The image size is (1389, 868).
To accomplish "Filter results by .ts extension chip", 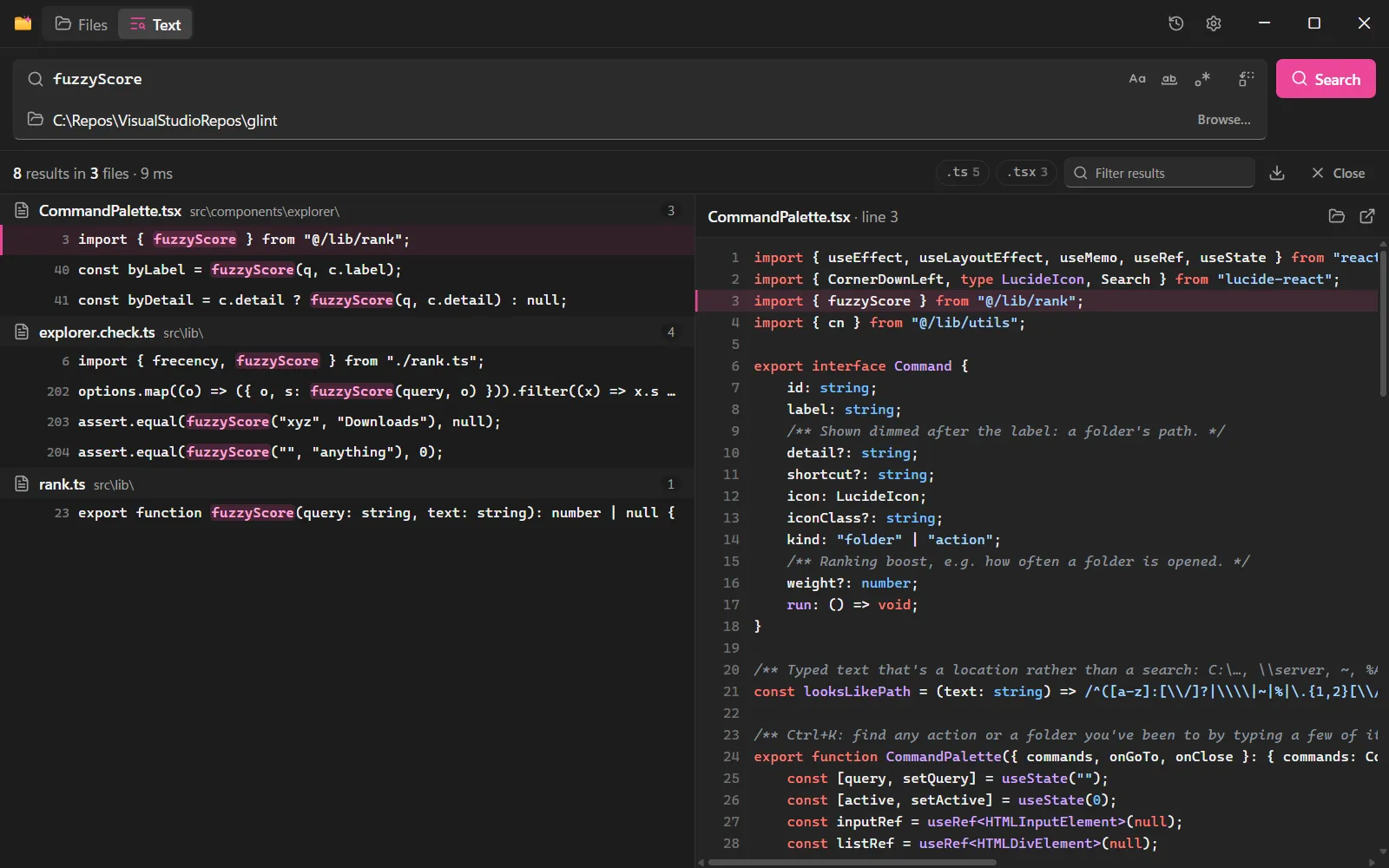I will 963,173.
